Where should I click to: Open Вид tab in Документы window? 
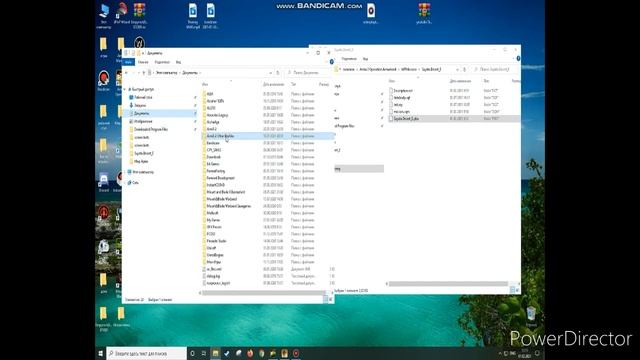pyautogui.click(x=178, y=62)
